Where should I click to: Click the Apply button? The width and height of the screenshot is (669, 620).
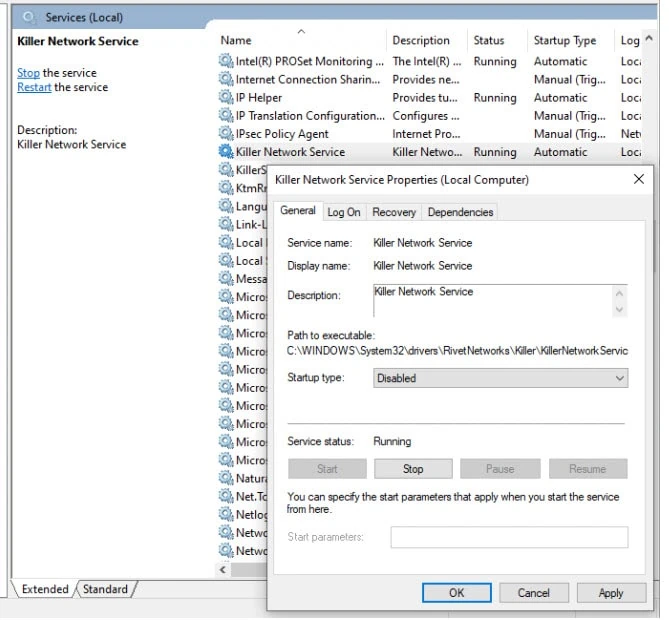point(611,593)
